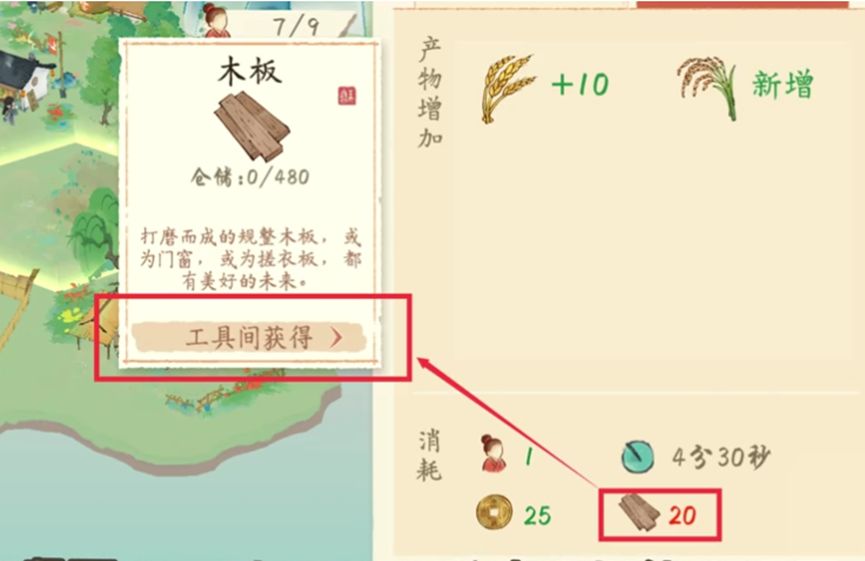Click the copper coin cost icon

pos(494,512)
